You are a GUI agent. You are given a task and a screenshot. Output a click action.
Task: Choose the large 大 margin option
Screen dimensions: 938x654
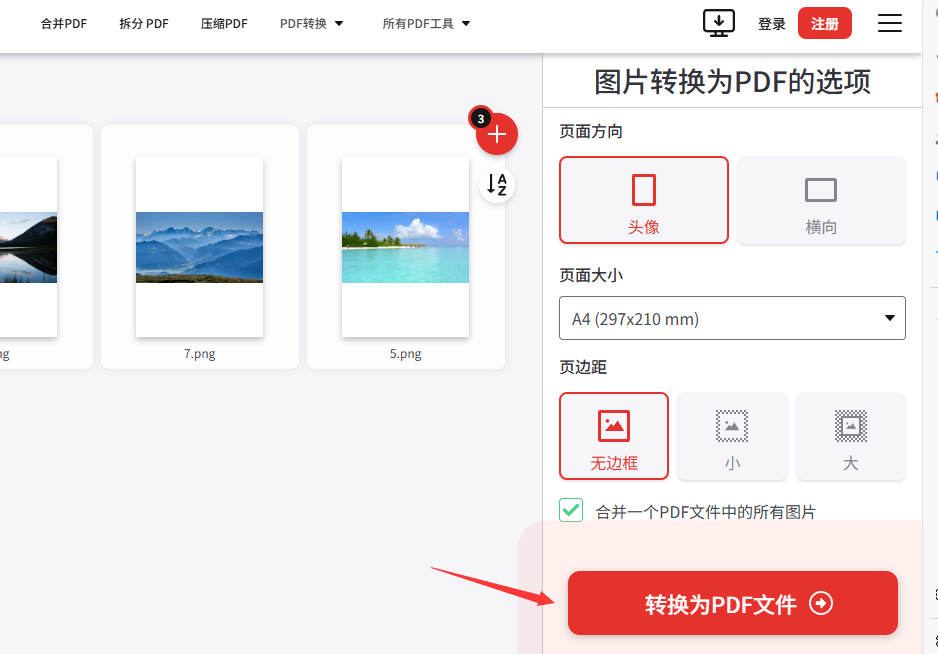[851, 436]
